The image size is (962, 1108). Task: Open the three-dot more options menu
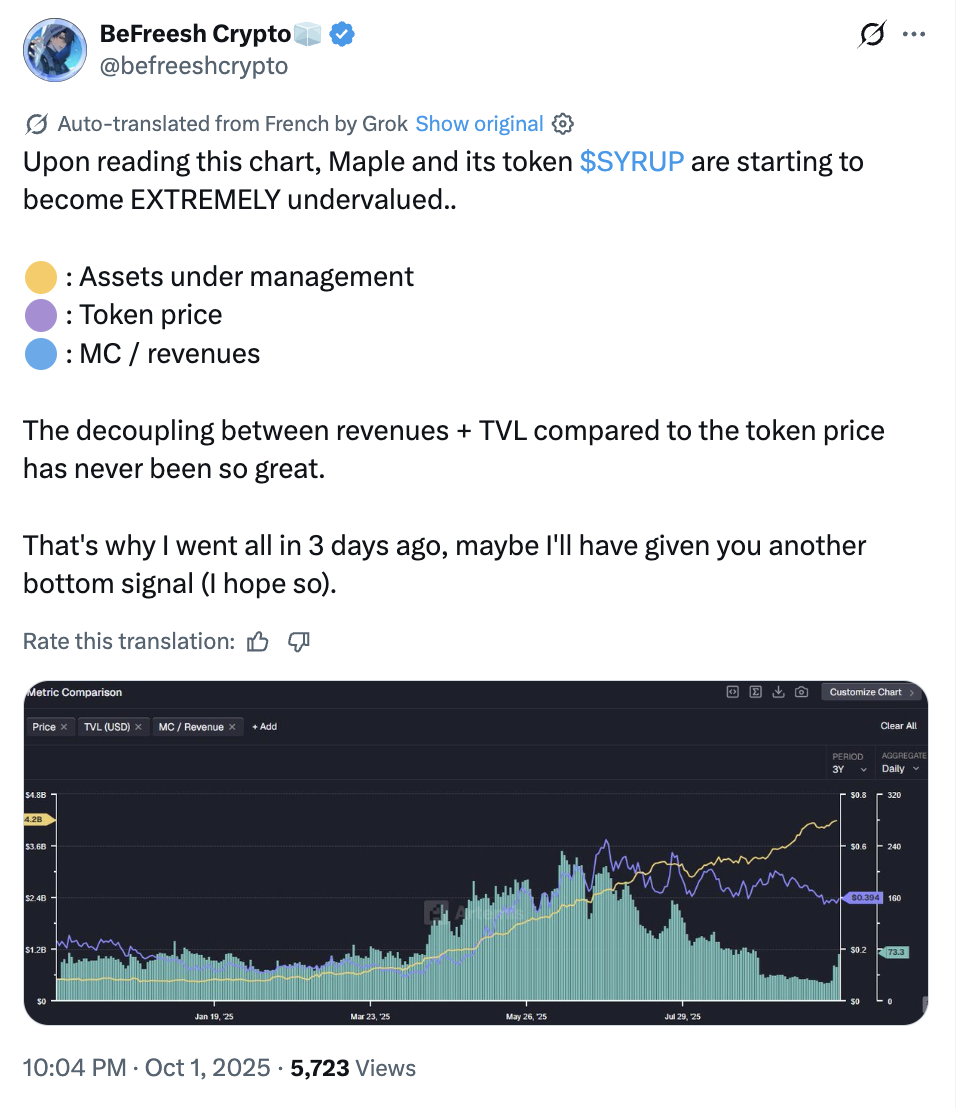(914, 35)
